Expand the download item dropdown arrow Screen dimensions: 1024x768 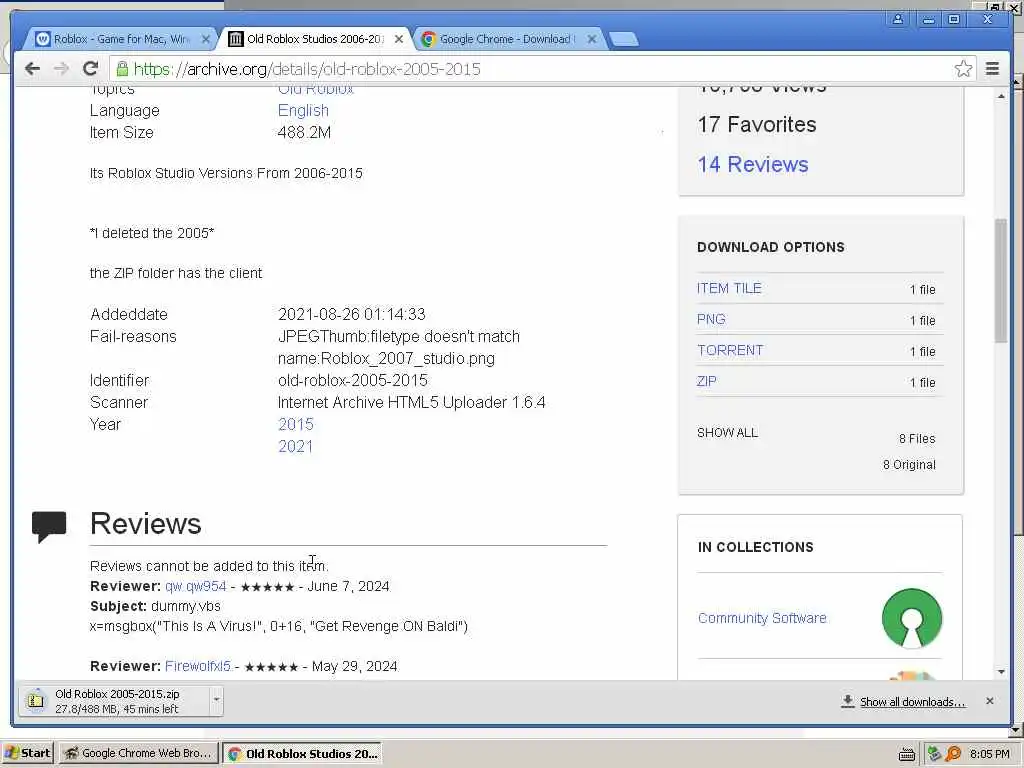coord(216,701)
